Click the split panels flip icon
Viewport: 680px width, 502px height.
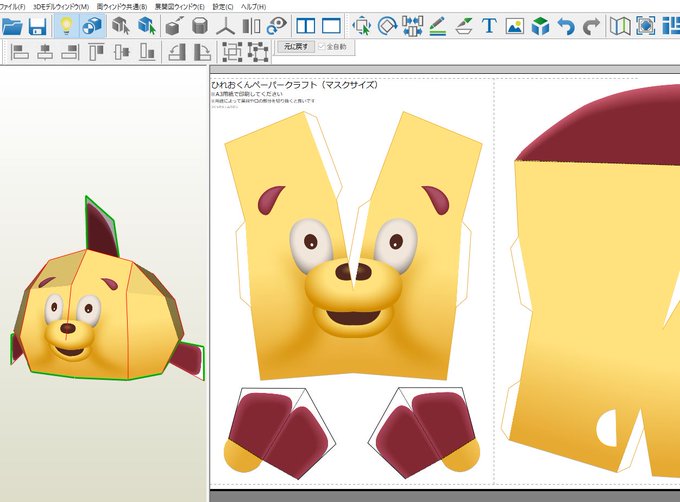point(252,26)
